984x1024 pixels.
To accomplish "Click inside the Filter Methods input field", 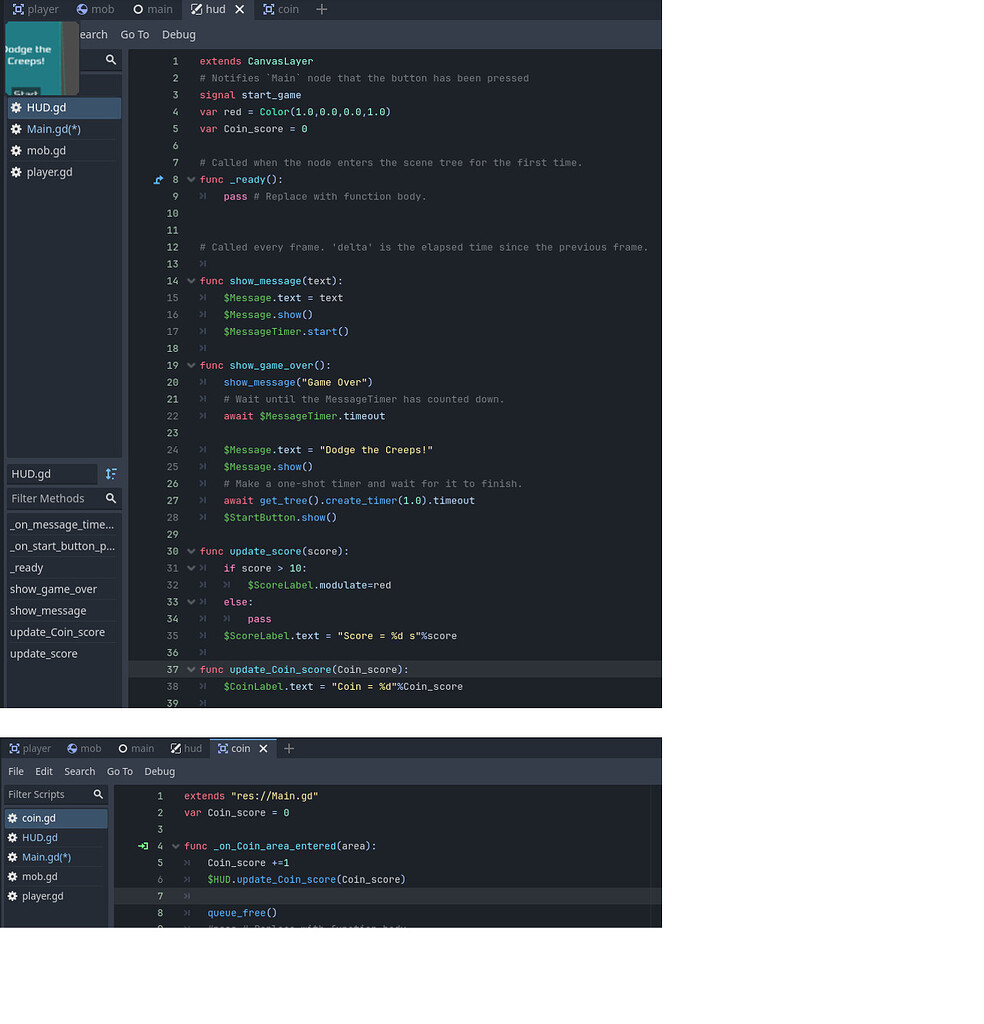I will click(x=50, y=498).
